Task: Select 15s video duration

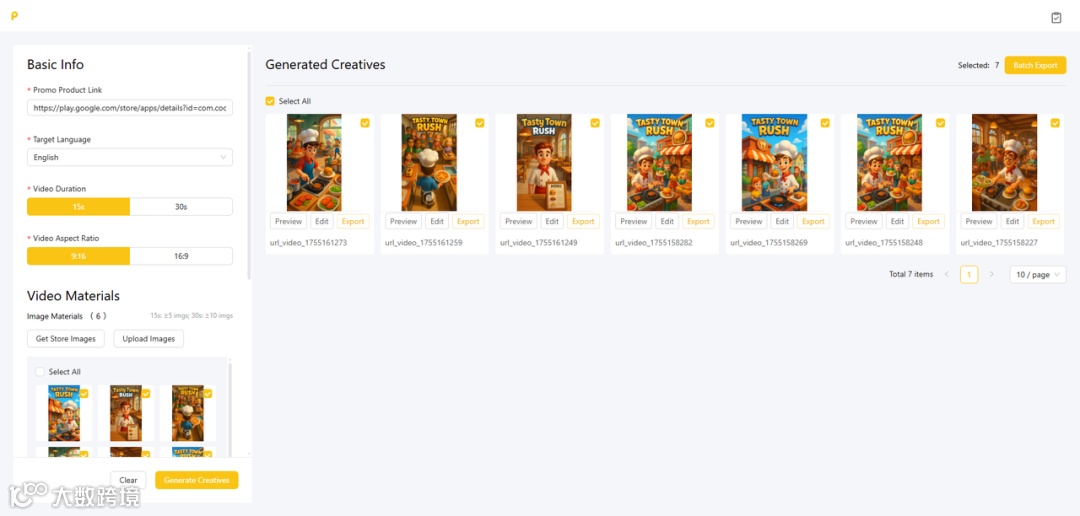Action: pos(79,207)
